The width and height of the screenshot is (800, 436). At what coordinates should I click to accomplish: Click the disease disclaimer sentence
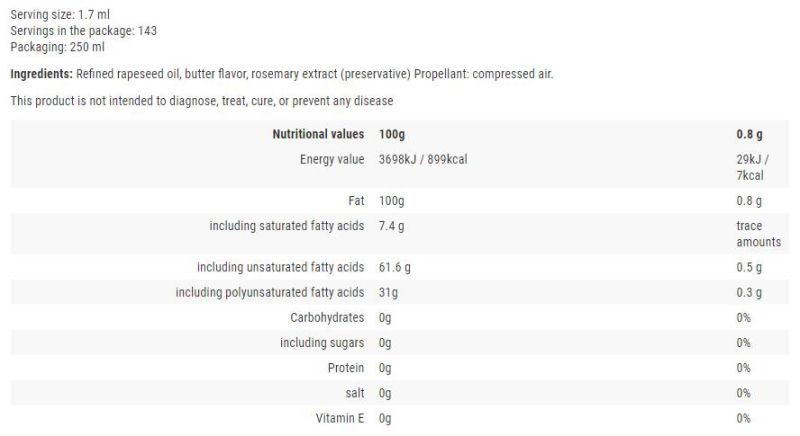point(202,101)
